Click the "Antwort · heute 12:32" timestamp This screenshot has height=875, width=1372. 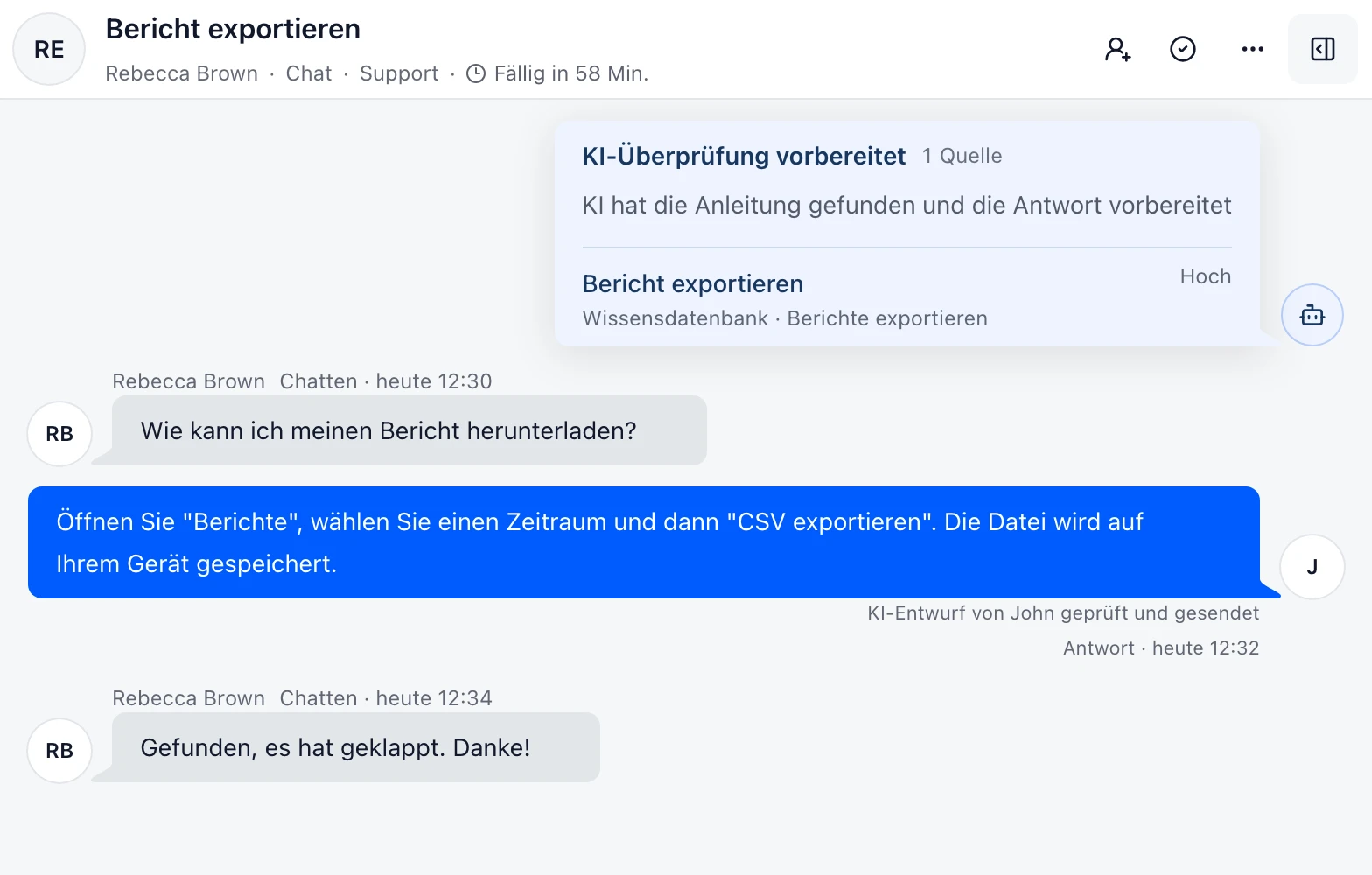click(1161, 648)
